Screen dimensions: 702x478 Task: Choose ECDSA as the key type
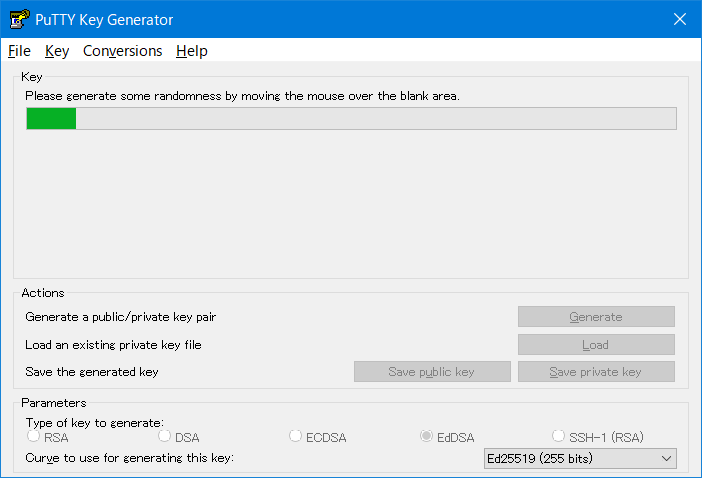pos(296,436)
